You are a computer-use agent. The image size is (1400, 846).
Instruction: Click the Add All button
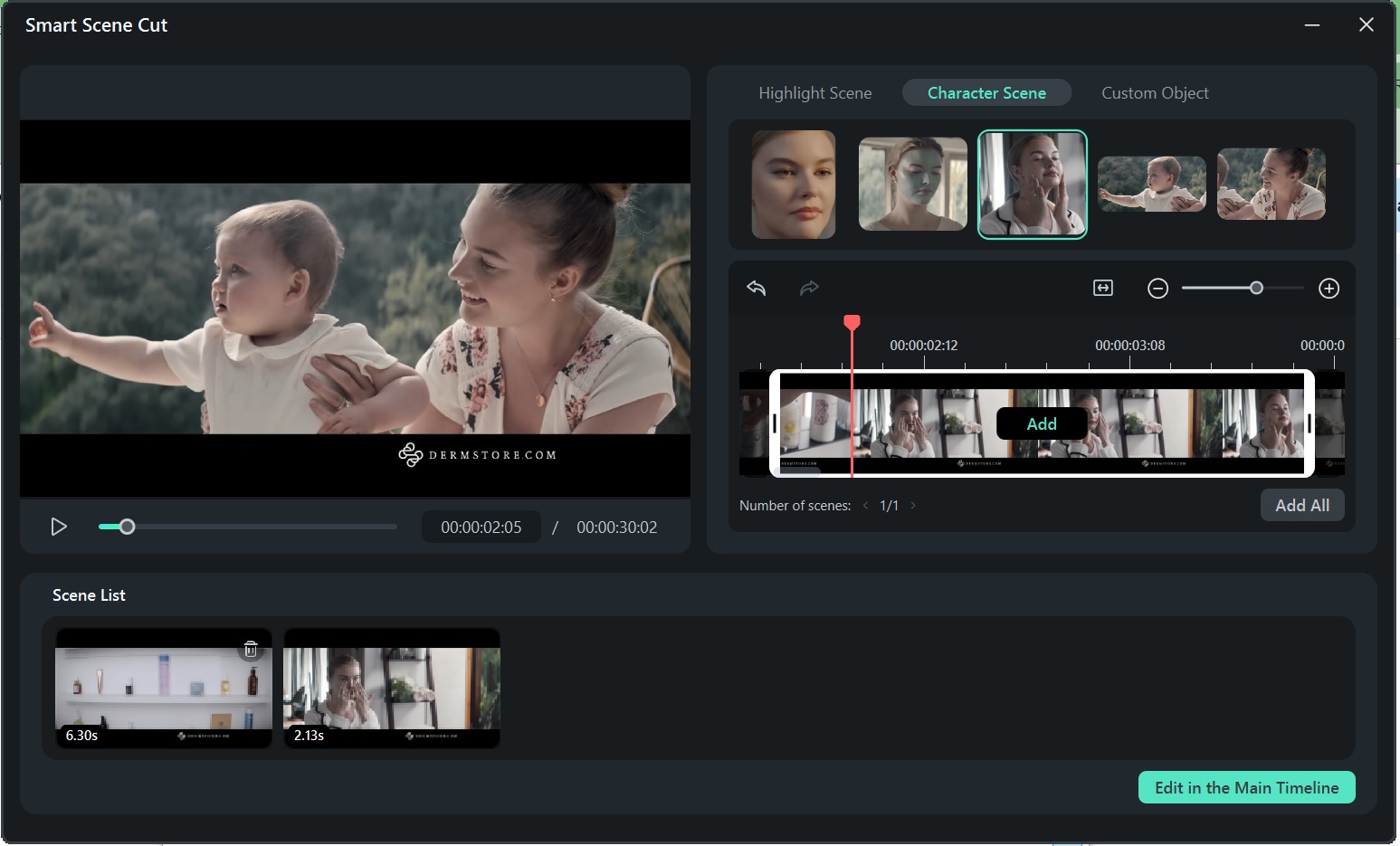[x=1302, y=505]
